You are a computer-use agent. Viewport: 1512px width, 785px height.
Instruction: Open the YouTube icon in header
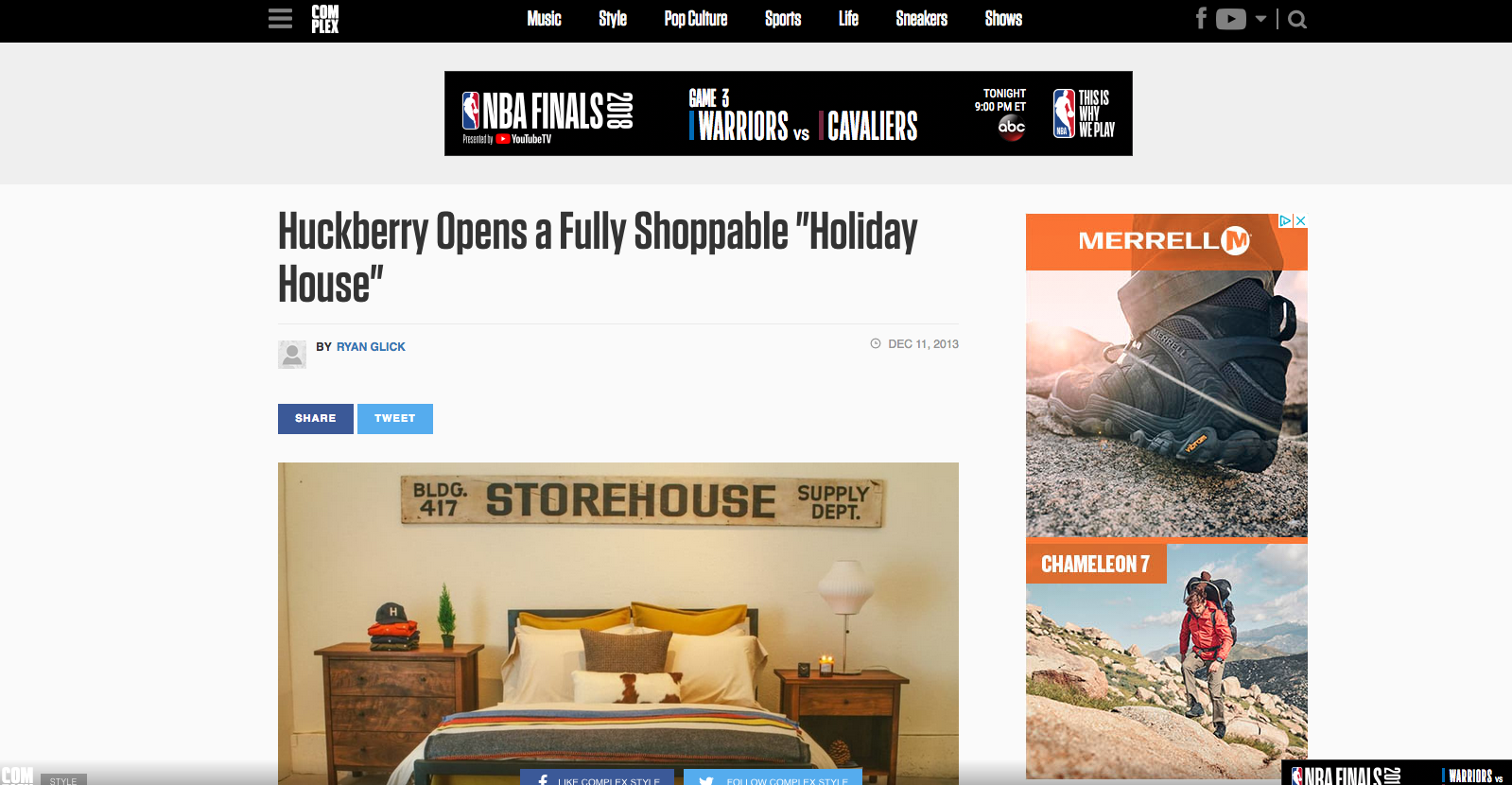1230,19
